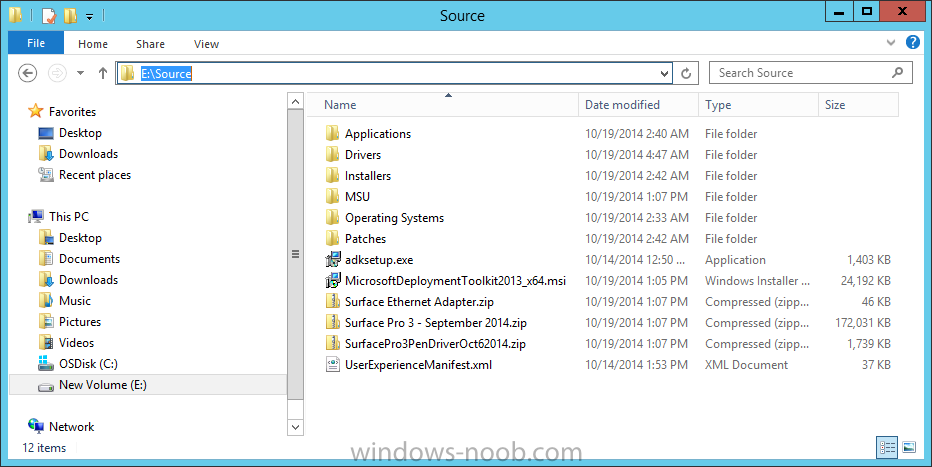Image resolution: width=932 pixels, height=467 pixels.
Task: Sort by the Size column header
Action: tap(858, 105)
